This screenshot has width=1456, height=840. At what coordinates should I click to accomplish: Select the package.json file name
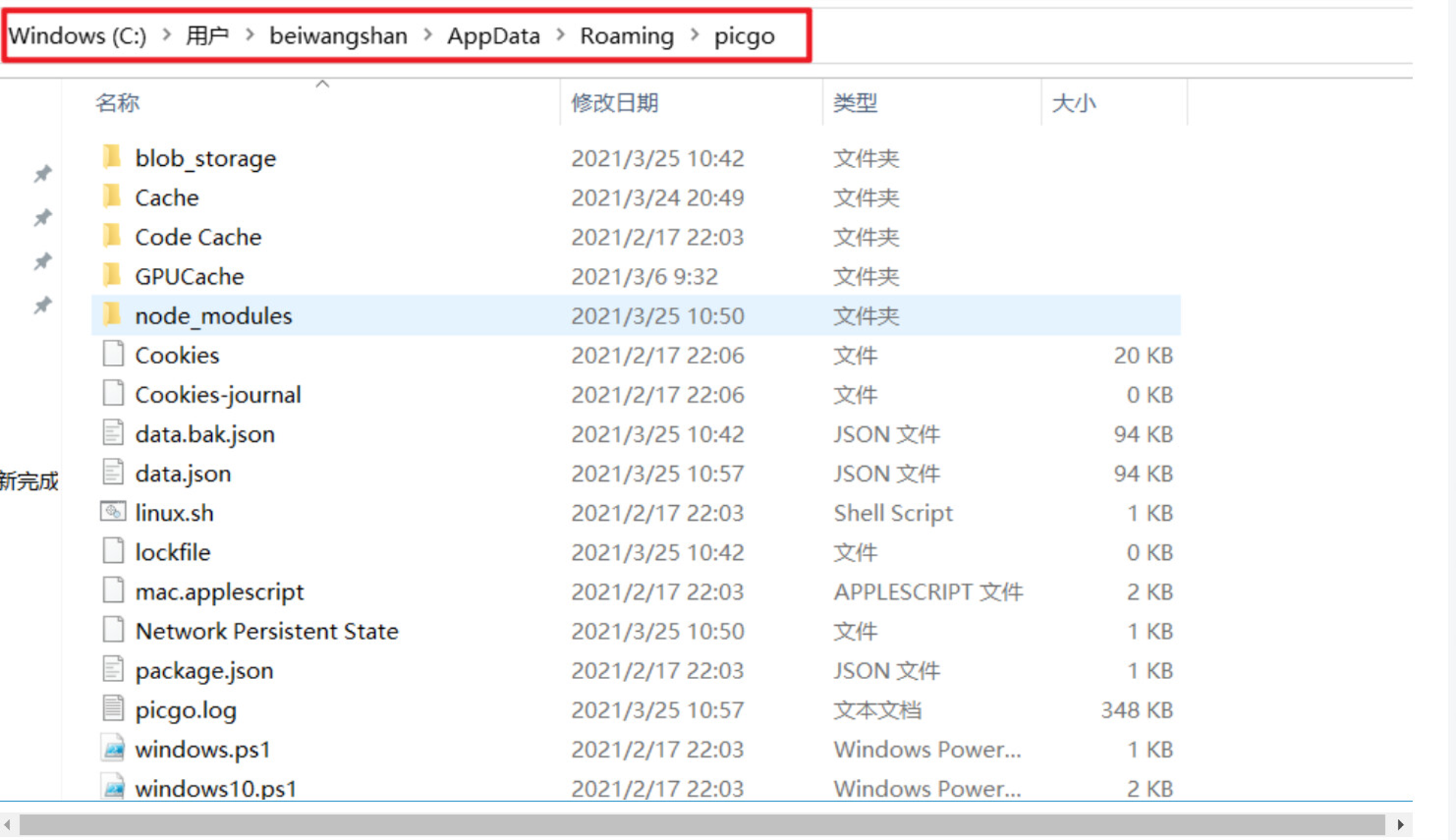(x=205, y=670)
